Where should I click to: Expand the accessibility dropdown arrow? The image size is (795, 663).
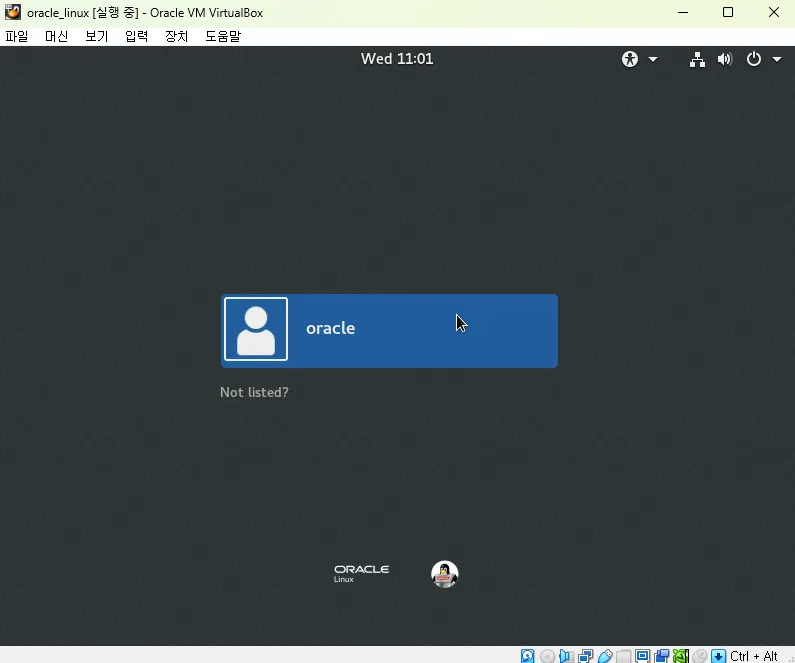point(653,59)
